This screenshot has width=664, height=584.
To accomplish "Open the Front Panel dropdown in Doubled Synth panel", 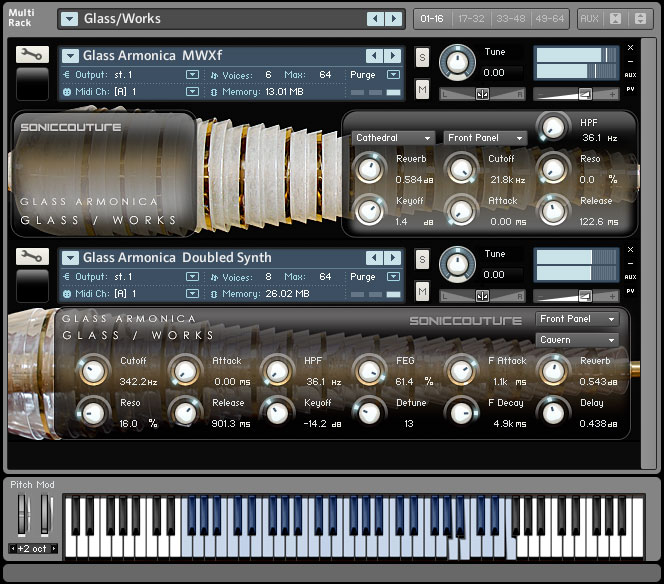I will click(x=577, y=319).
